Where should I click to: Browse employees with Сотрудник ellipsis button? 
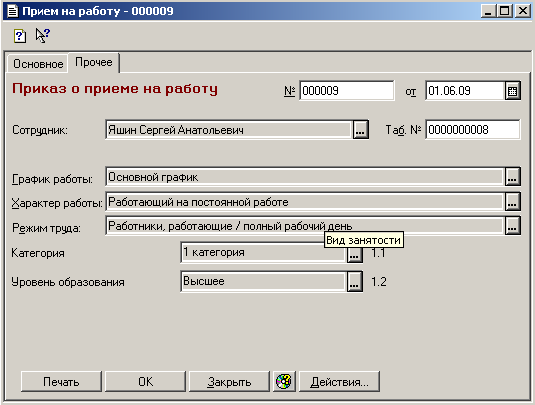click(360, 130)
